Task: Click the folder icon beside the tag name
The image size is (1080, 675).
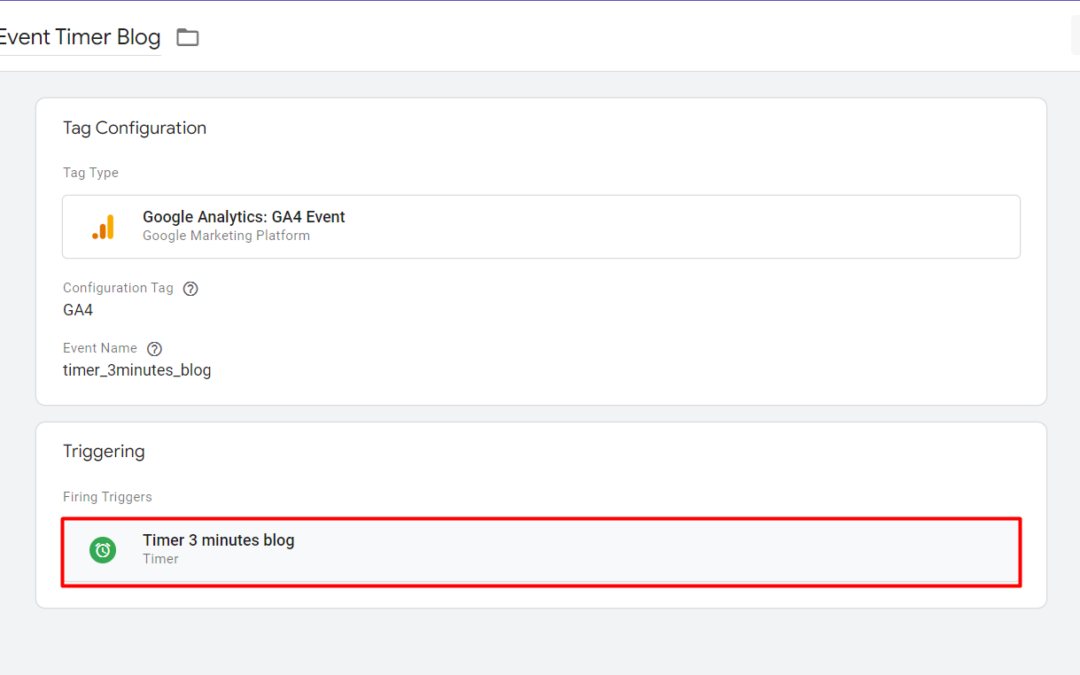Action: (187, 38)
